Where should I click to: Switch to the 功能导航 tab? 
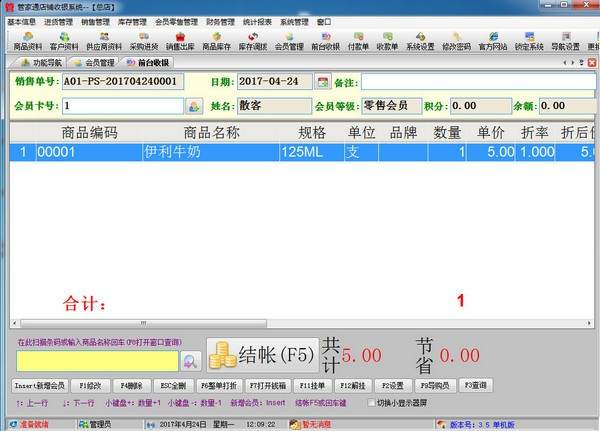click(40, 63)
